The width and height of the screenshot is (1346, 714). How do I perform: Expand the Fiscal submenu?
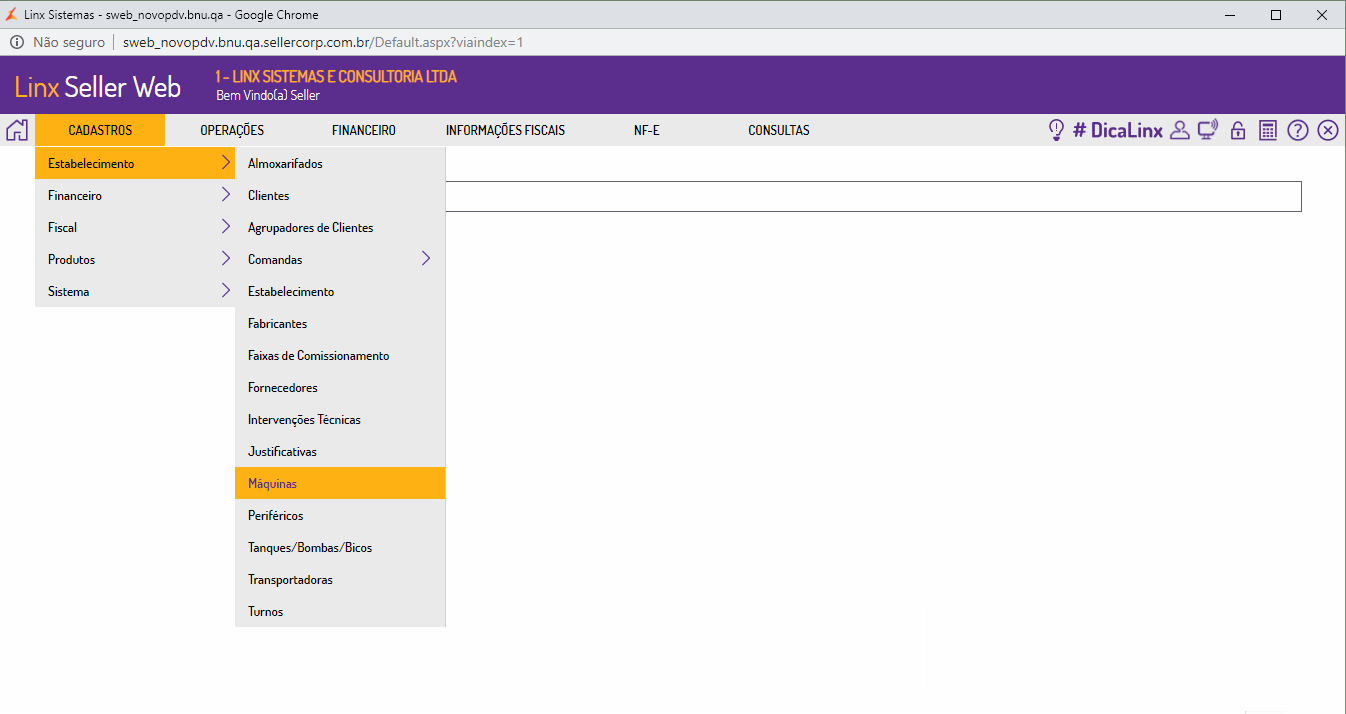[135, 227]
